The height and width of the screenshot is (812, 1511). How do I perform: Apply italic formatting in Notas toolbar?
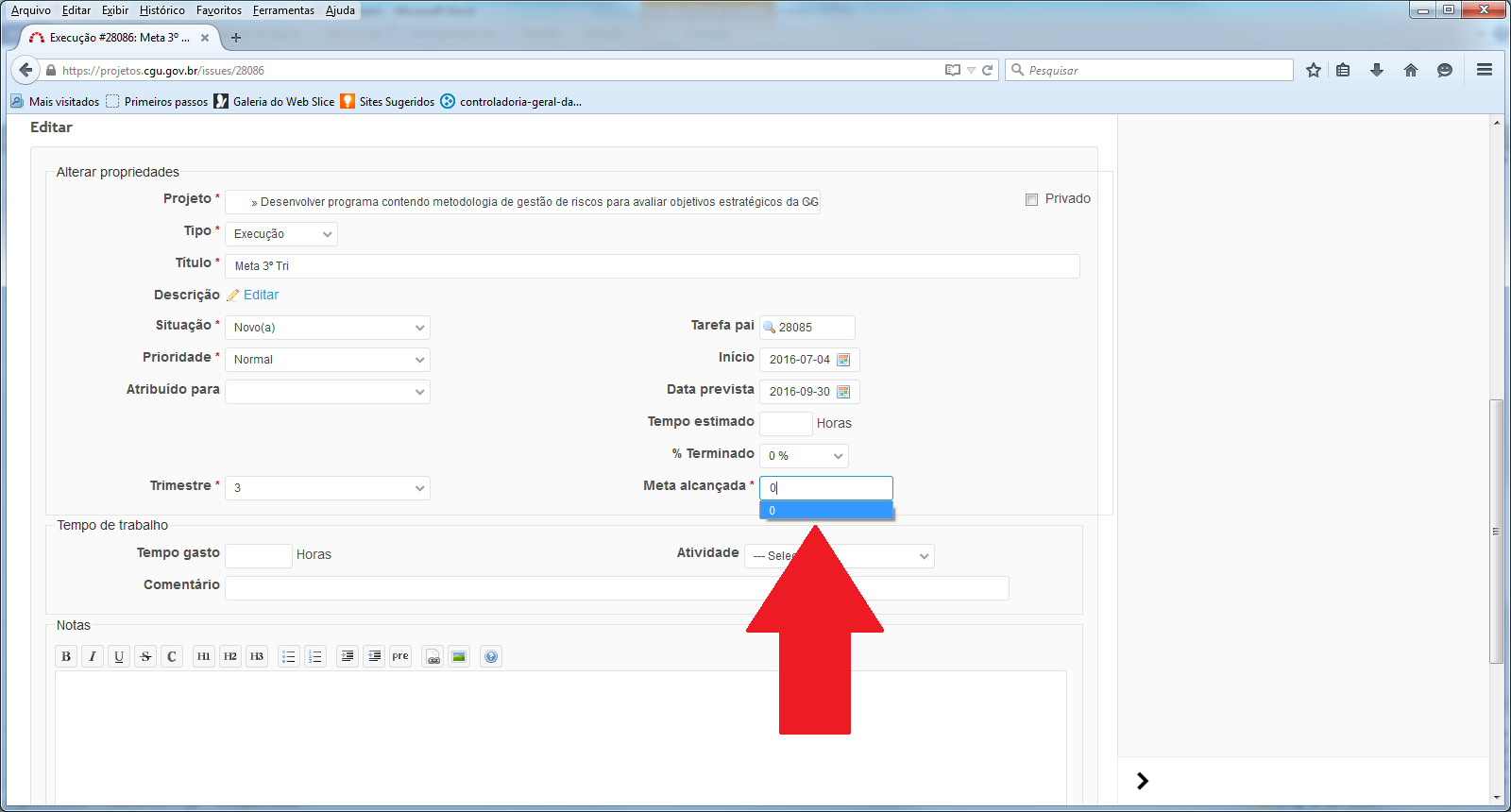click(x=93, y=656)
